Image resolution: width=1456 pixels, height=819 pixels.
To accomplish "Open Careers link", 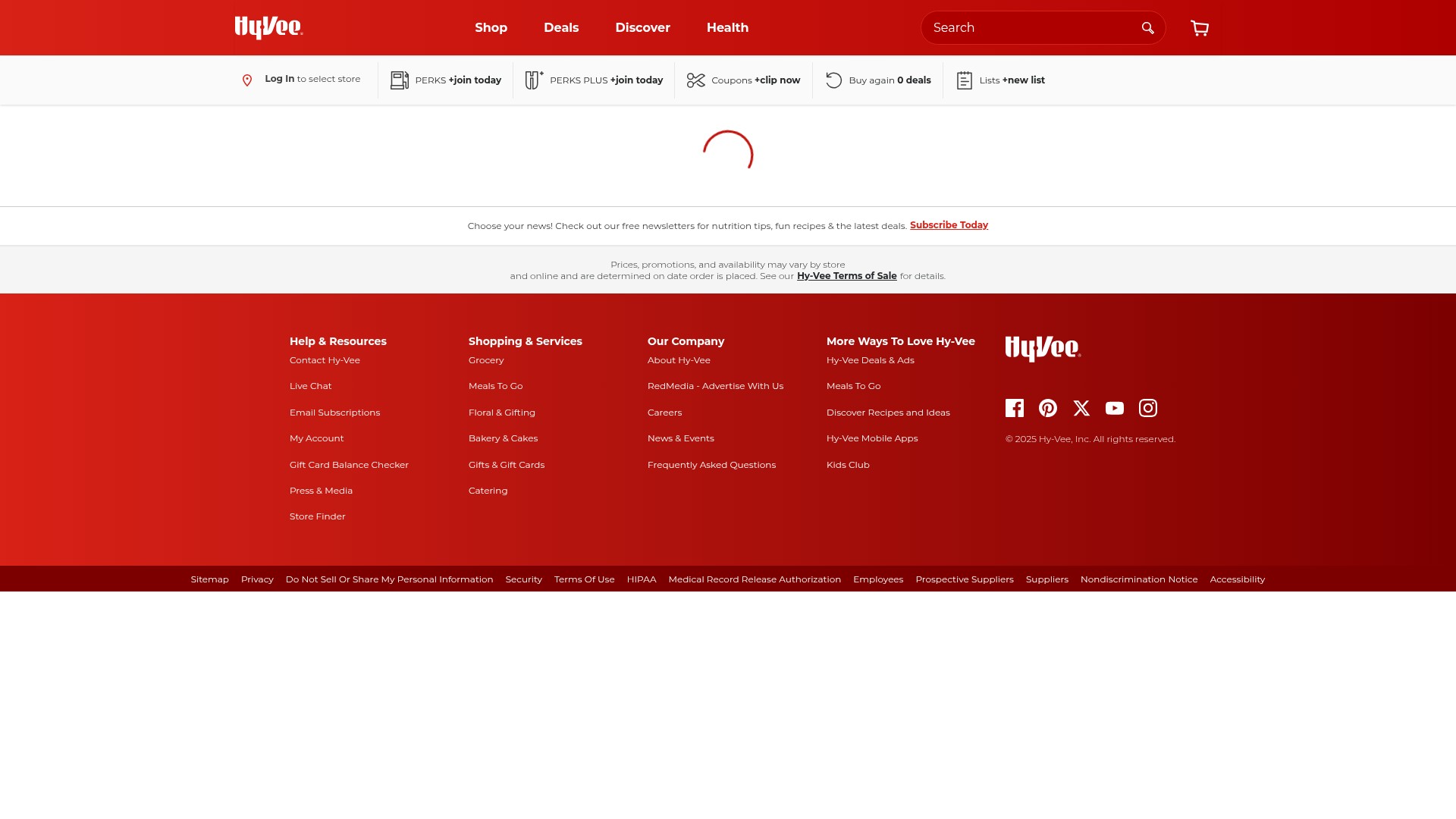I will pos(664,413).
